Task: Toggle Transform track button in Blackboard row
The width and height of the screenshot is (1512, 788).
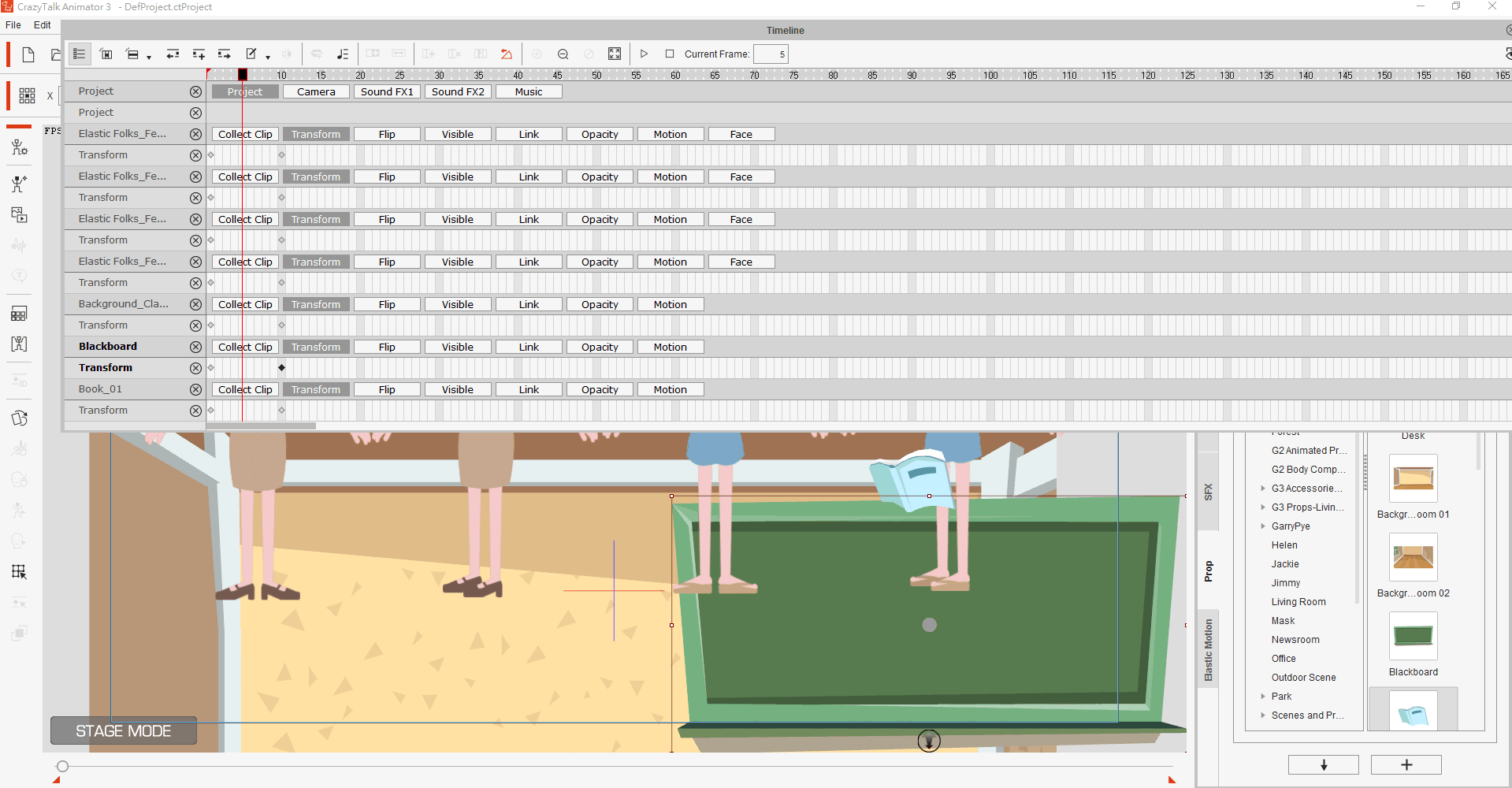Action: pos(316,347)
